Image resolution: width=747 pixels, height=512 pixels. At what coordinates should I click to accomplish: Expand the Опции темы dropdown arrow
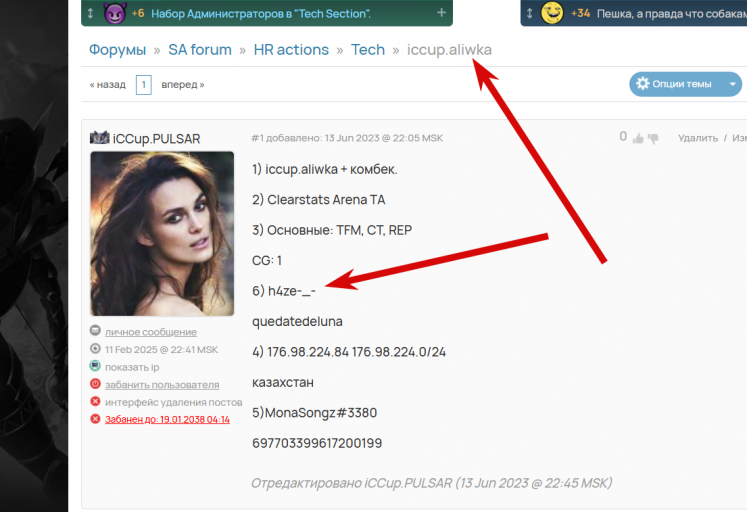tap(732, 84)
